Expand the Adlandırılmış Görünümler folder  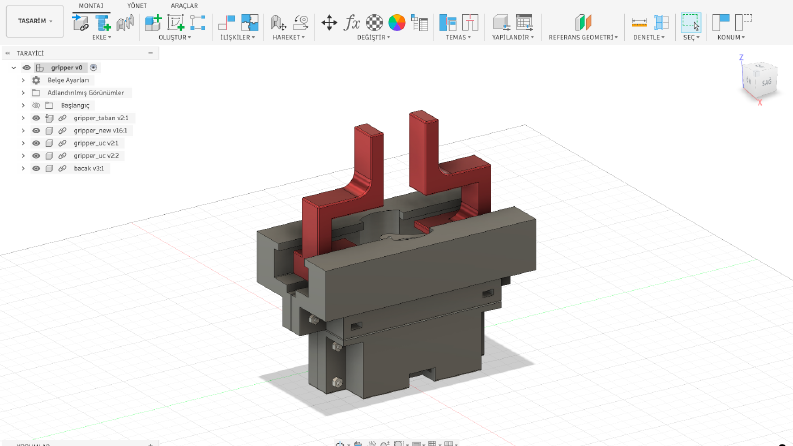point(23,93)
